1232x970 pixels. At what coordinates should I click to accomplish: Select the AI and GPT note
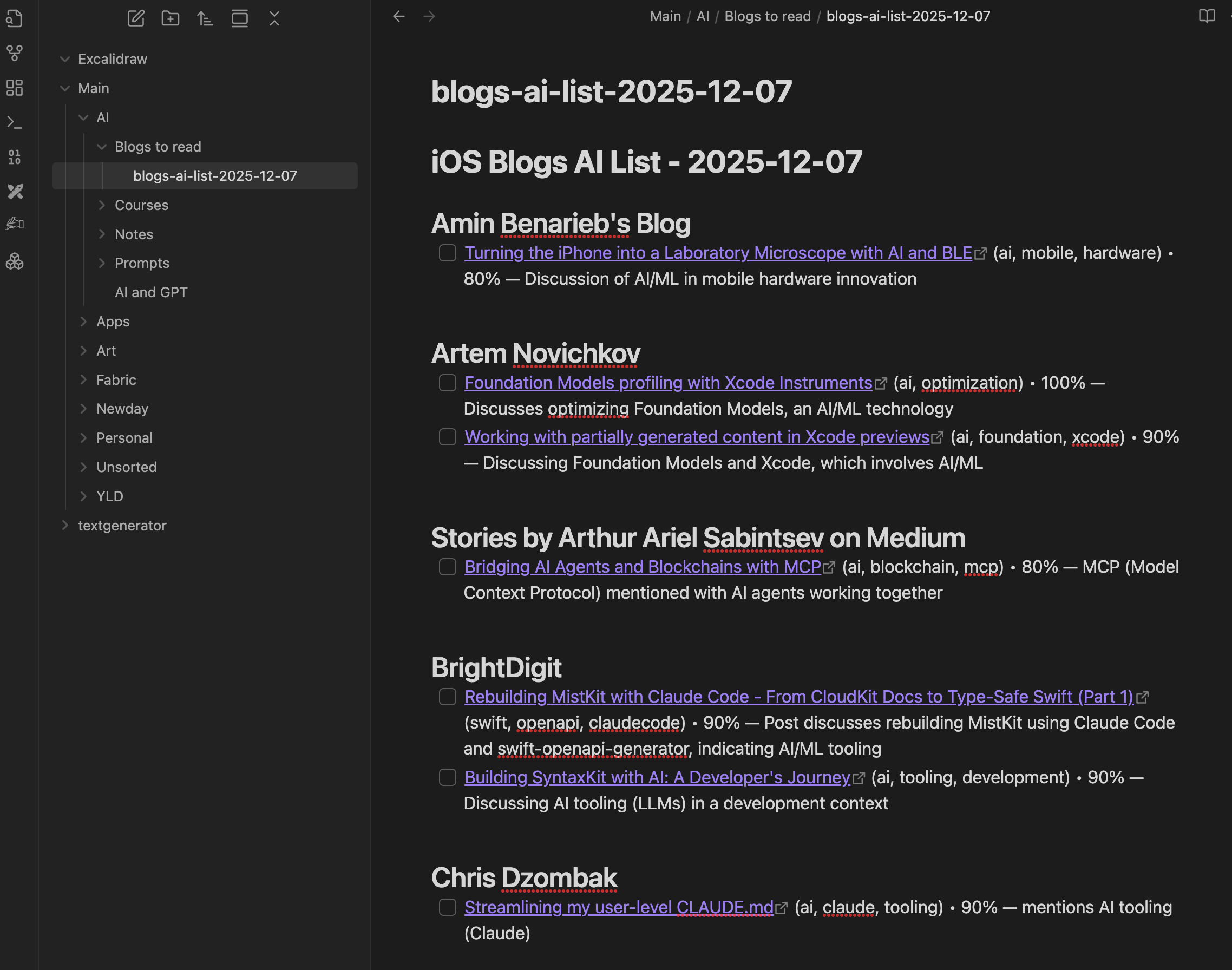[x=151, y=292]
